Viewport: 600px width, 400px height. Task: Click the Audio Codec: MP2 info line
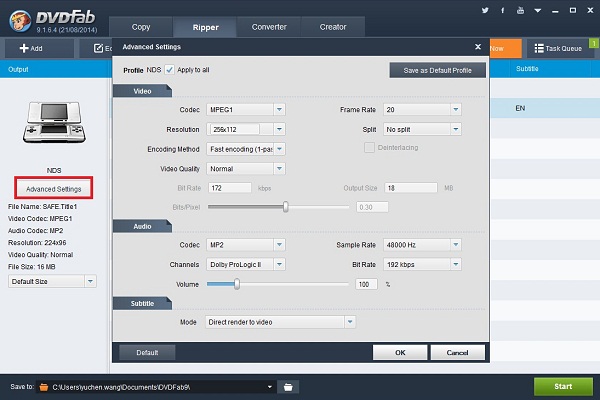point(36,230)
